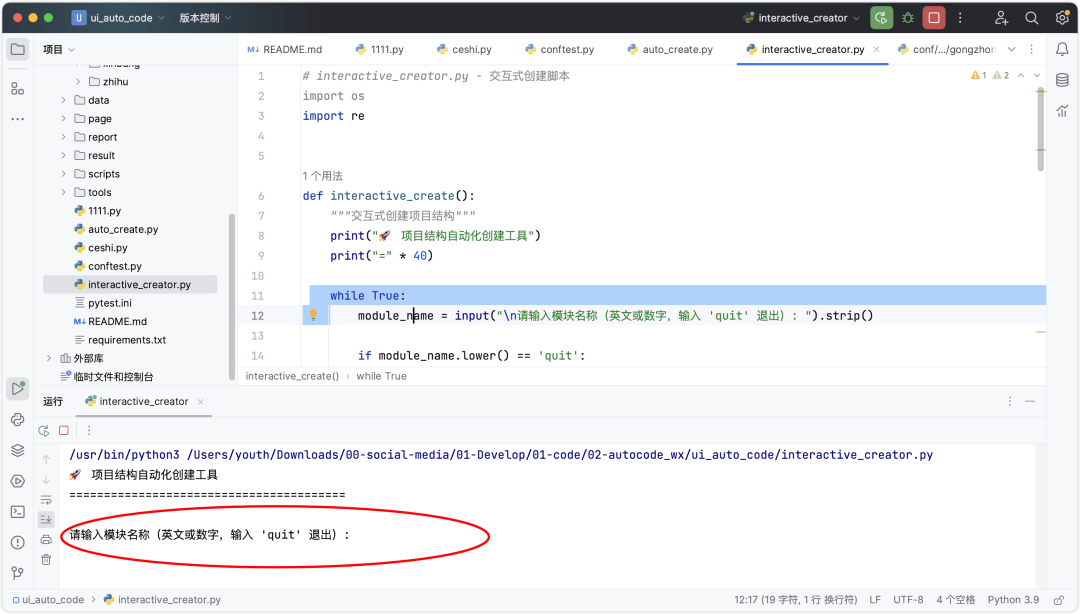Change the UTF-8 file encoding in the status bar
The width and height of the screenshot is (1080, 614).
tap(908, 600)
